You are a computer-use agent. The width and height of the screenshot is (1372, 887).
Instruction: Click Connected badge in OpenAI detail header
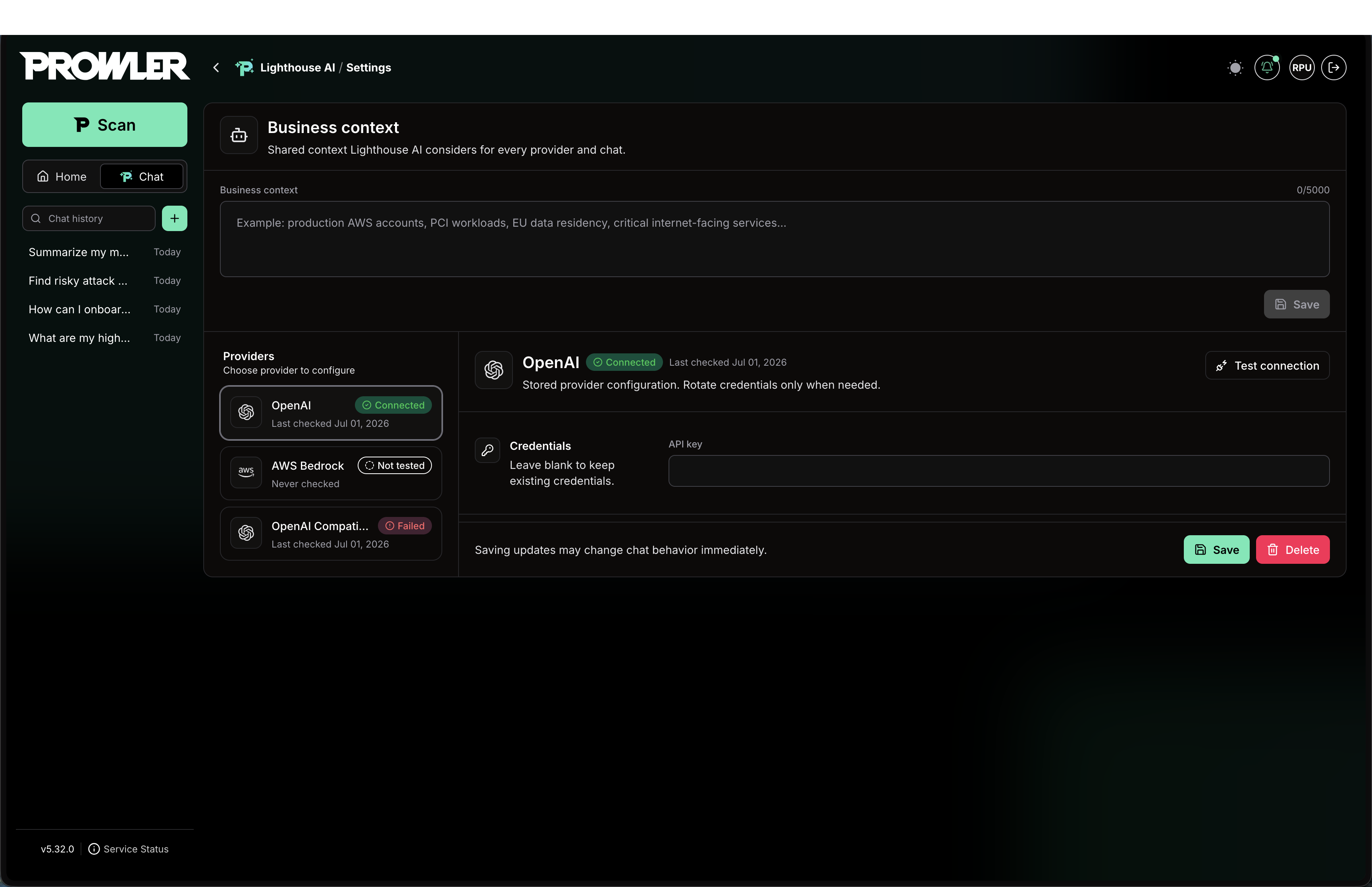624,362
